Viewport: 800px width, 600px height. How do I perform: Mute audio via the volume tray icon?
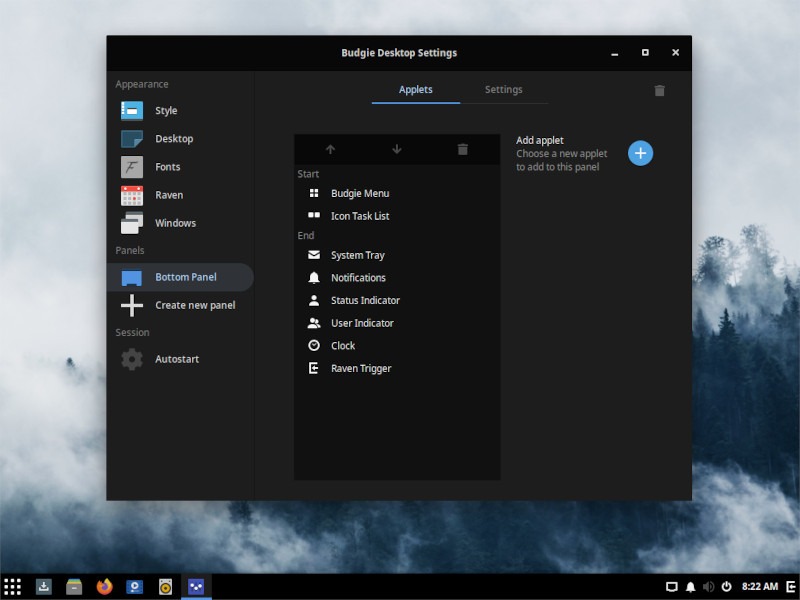[709, 587]
